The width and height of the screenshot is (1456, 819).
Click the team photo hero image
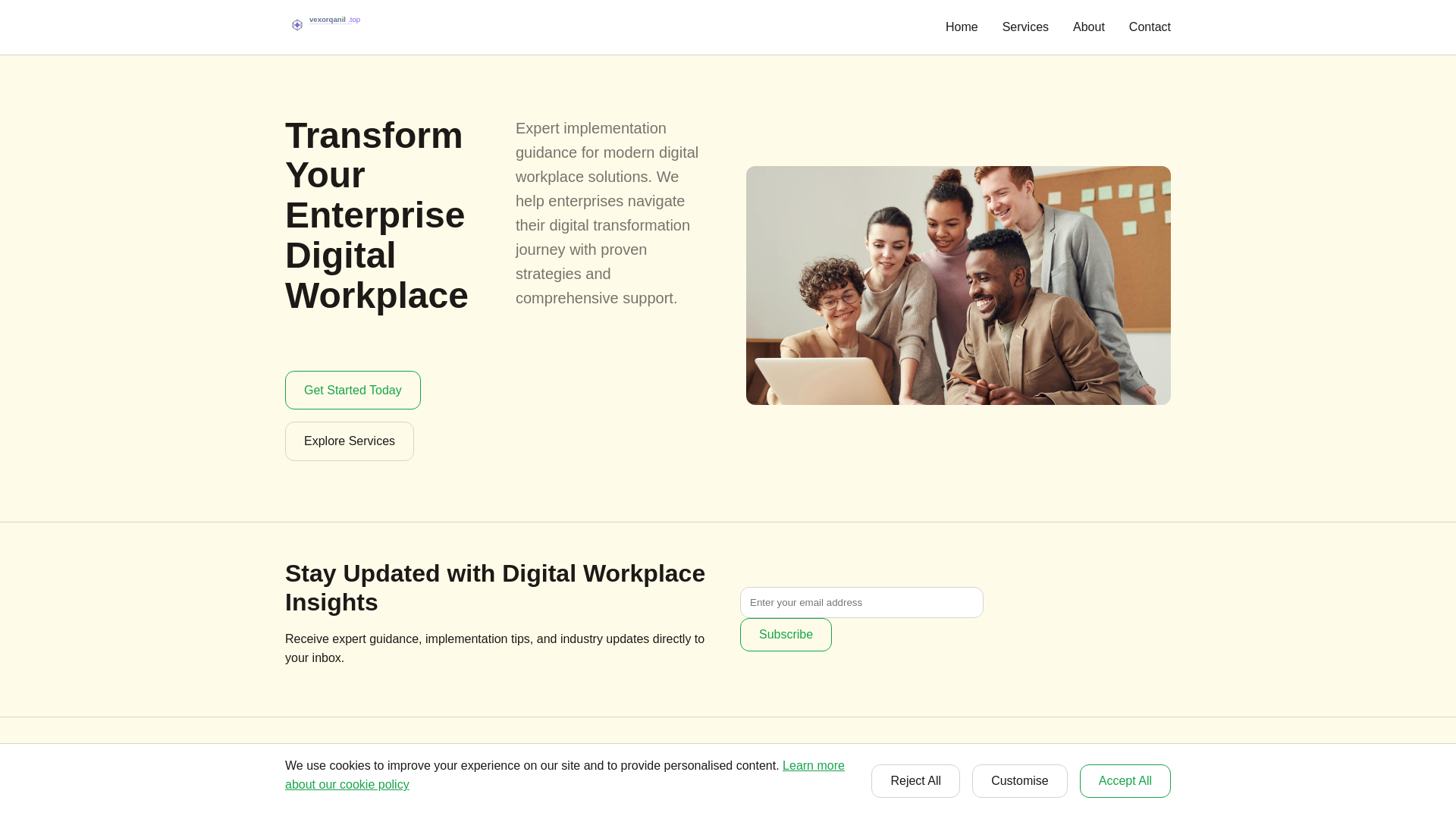(958, 285)
